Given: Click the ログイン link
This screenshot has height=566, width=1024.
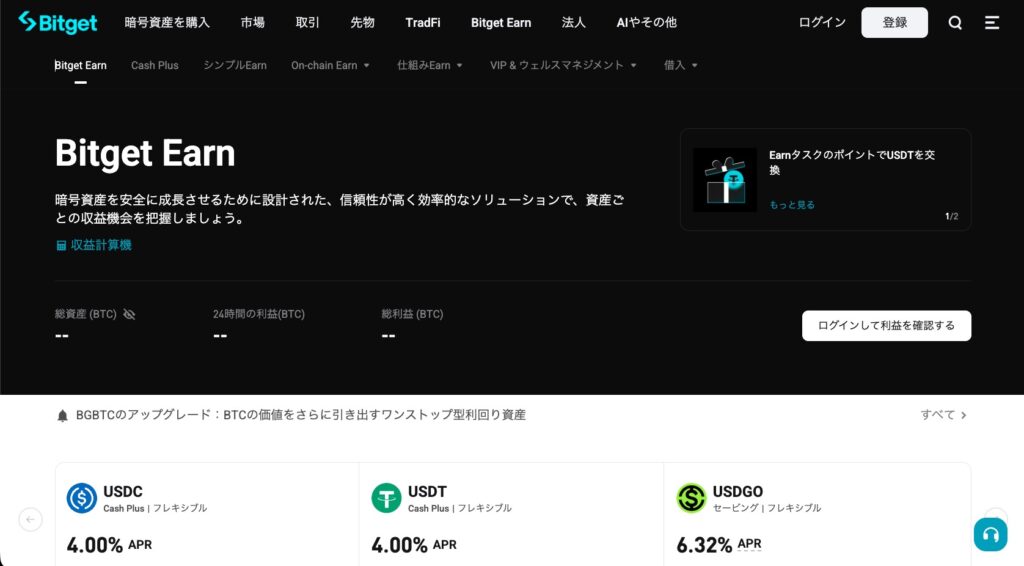Looking at the screenshot, I should pyautogui.click(x=822, y=23).
